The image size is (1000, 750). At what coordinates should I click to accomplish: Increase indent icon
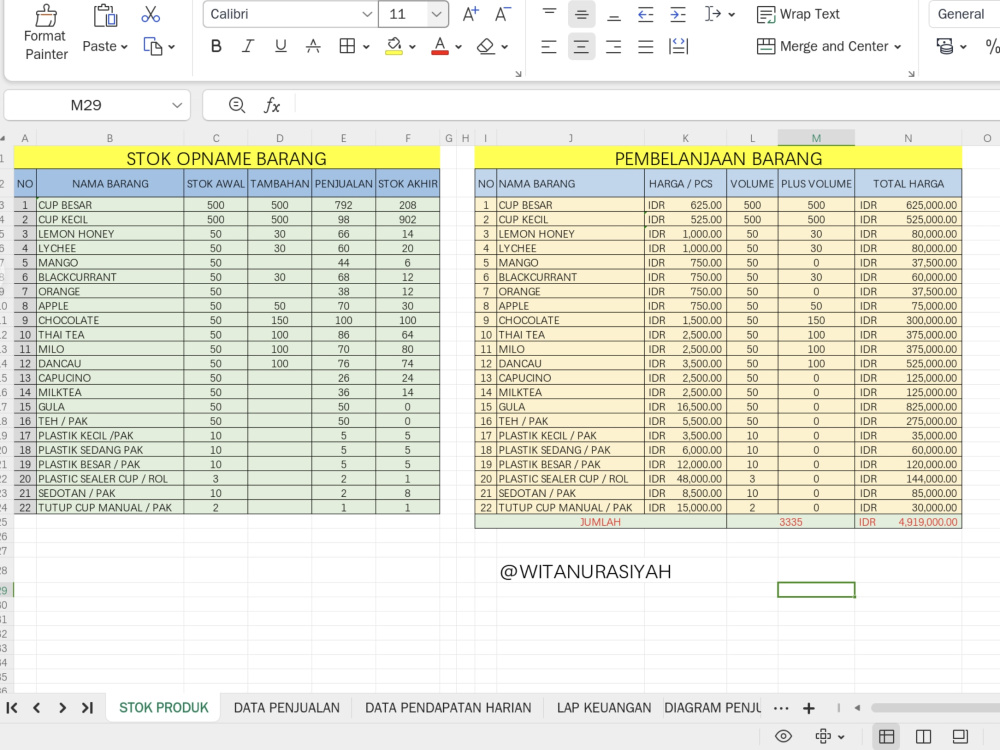[678, 14]
